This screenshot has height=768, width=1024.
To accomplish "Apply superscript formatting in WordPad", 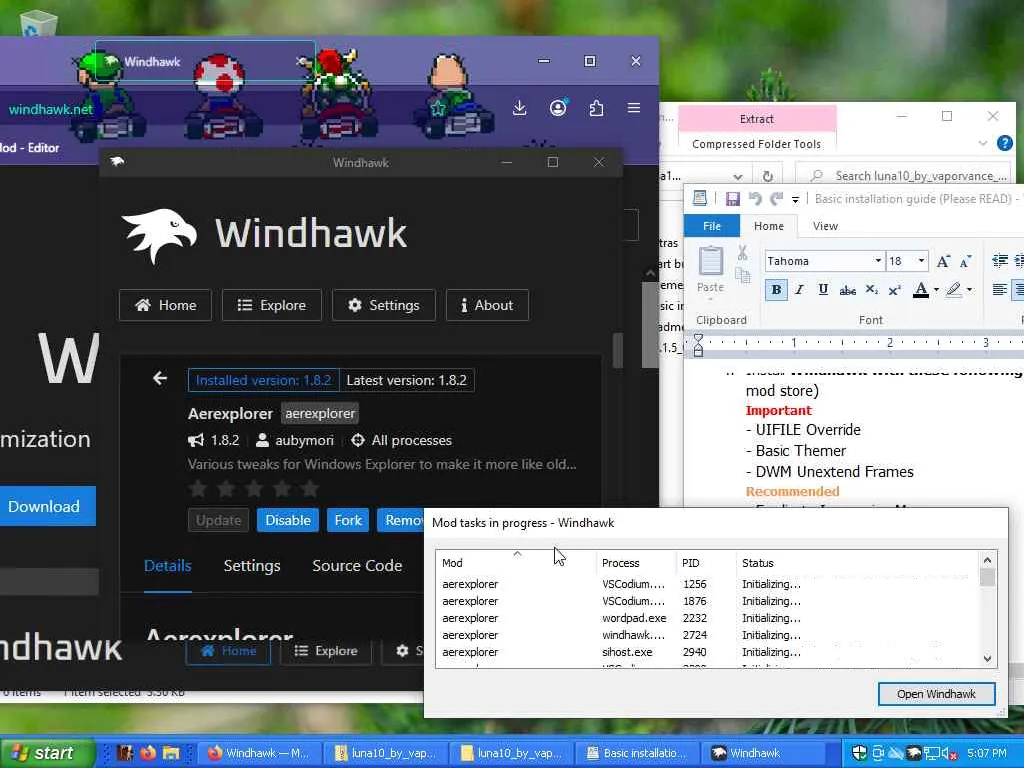I will click(895, 289).
